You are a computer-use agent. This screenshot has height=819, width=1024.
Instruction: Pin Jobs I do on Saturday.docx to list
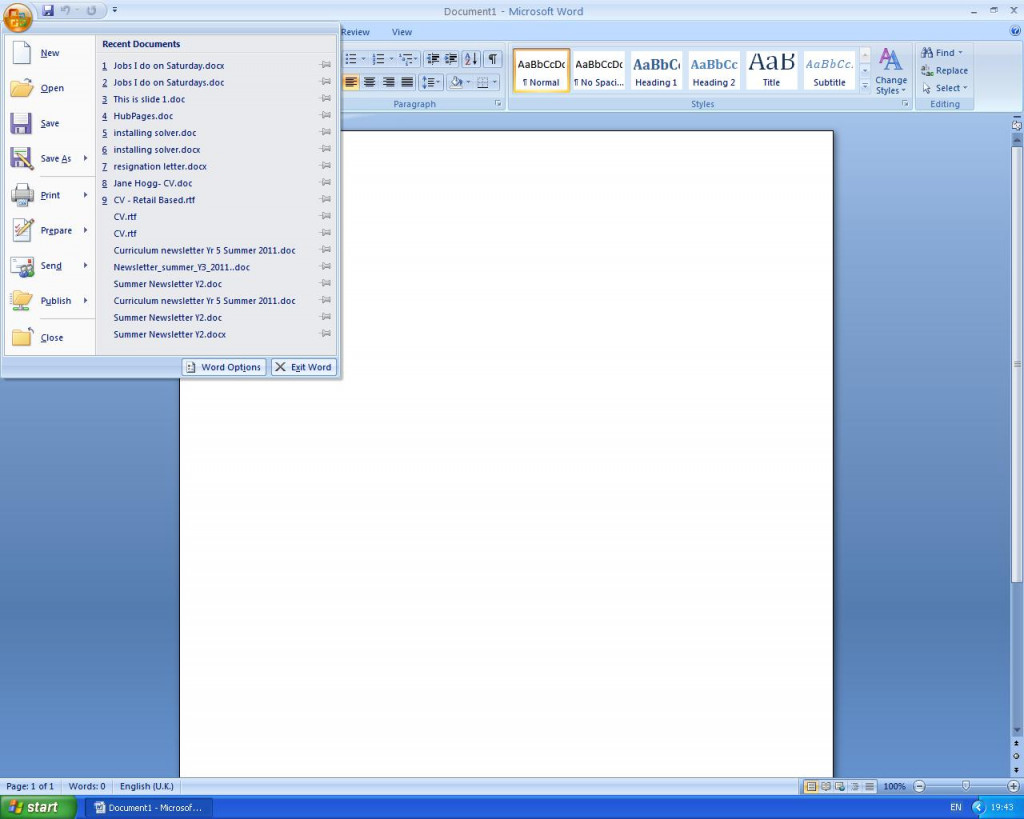pos(325,66)
